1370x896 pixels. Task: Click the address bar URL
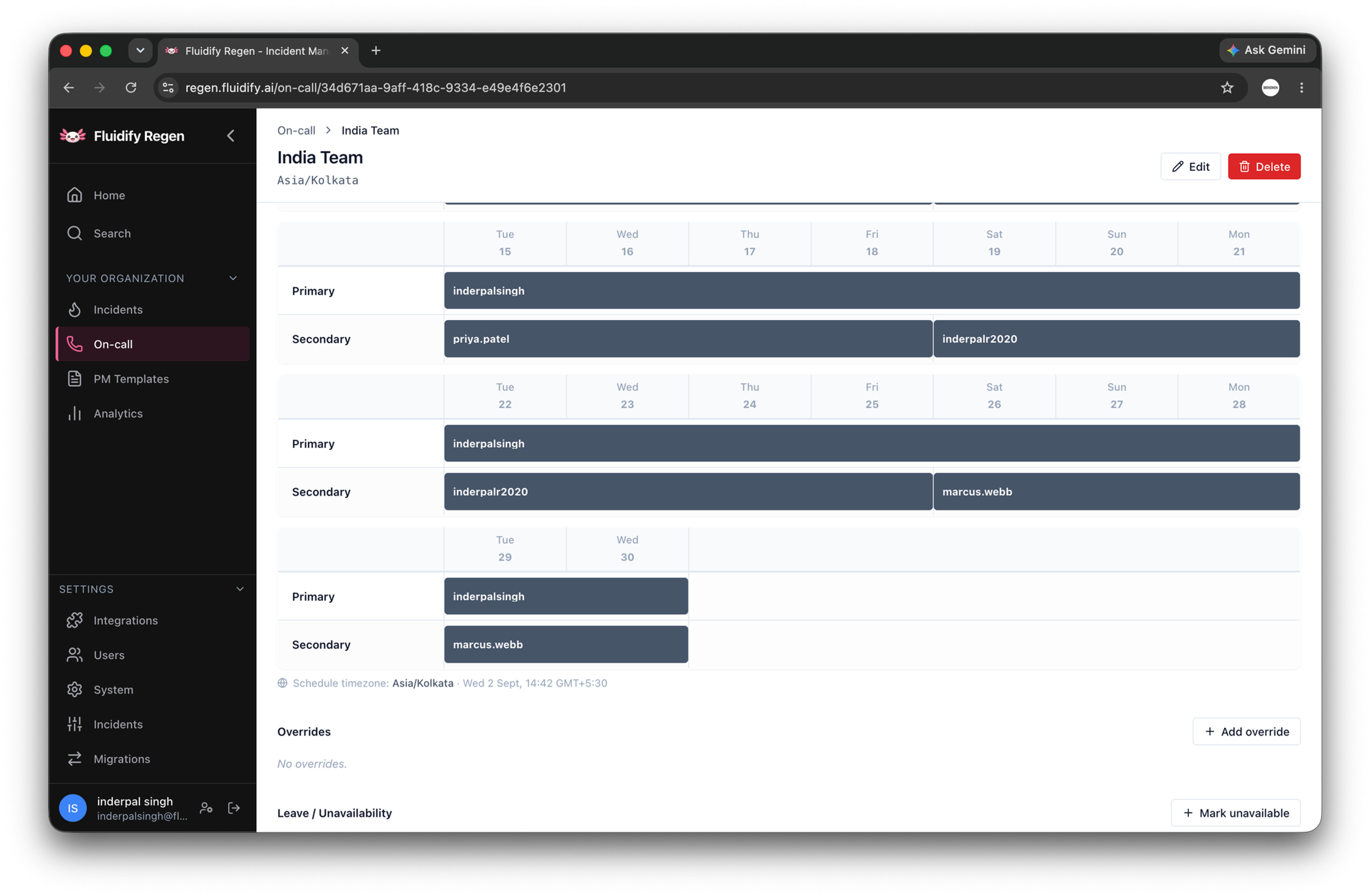tap(375, 87)
